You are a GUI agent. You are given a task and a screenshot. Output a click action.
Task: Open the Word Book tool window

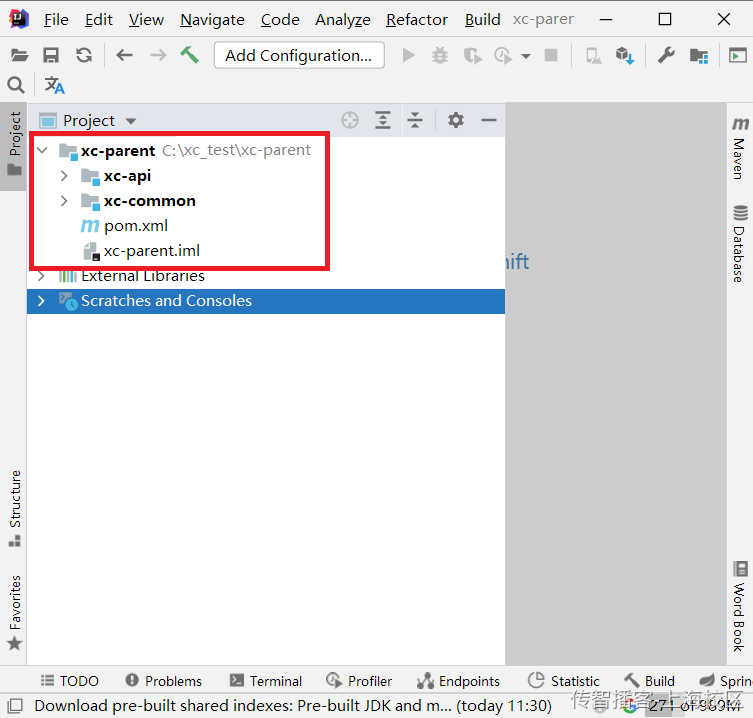click(x=740, y=606)
